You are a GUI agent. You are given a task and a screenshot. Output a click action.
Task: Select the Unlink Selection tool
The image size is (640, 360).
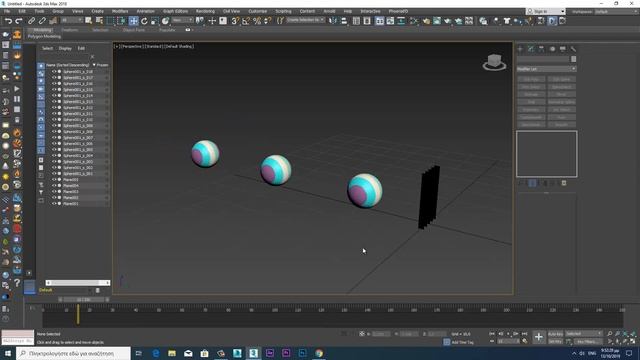coord(42,21)
